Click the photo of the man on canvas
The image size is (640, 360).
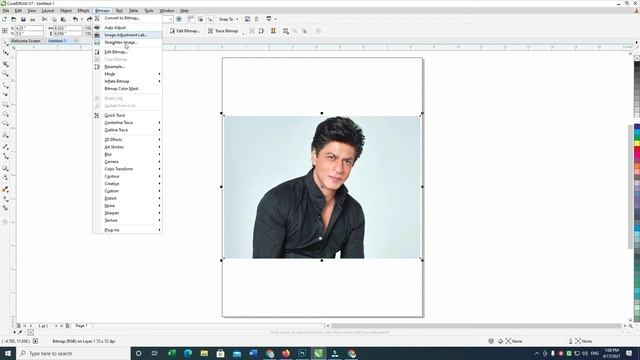pyautogui.click(x=322, y=187)
